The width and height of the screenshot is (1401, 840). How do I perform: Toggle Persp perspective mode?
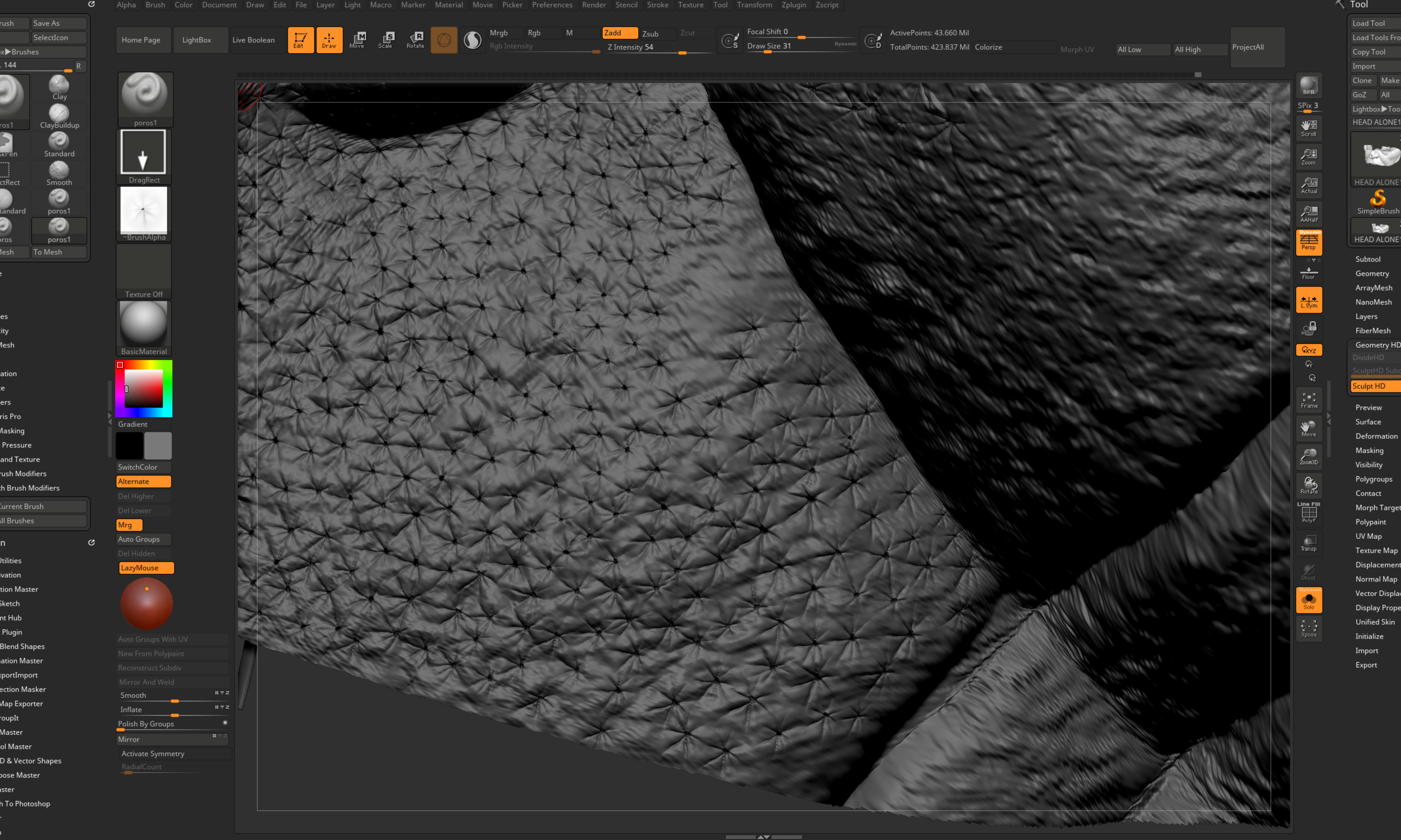coord(1308,242)
